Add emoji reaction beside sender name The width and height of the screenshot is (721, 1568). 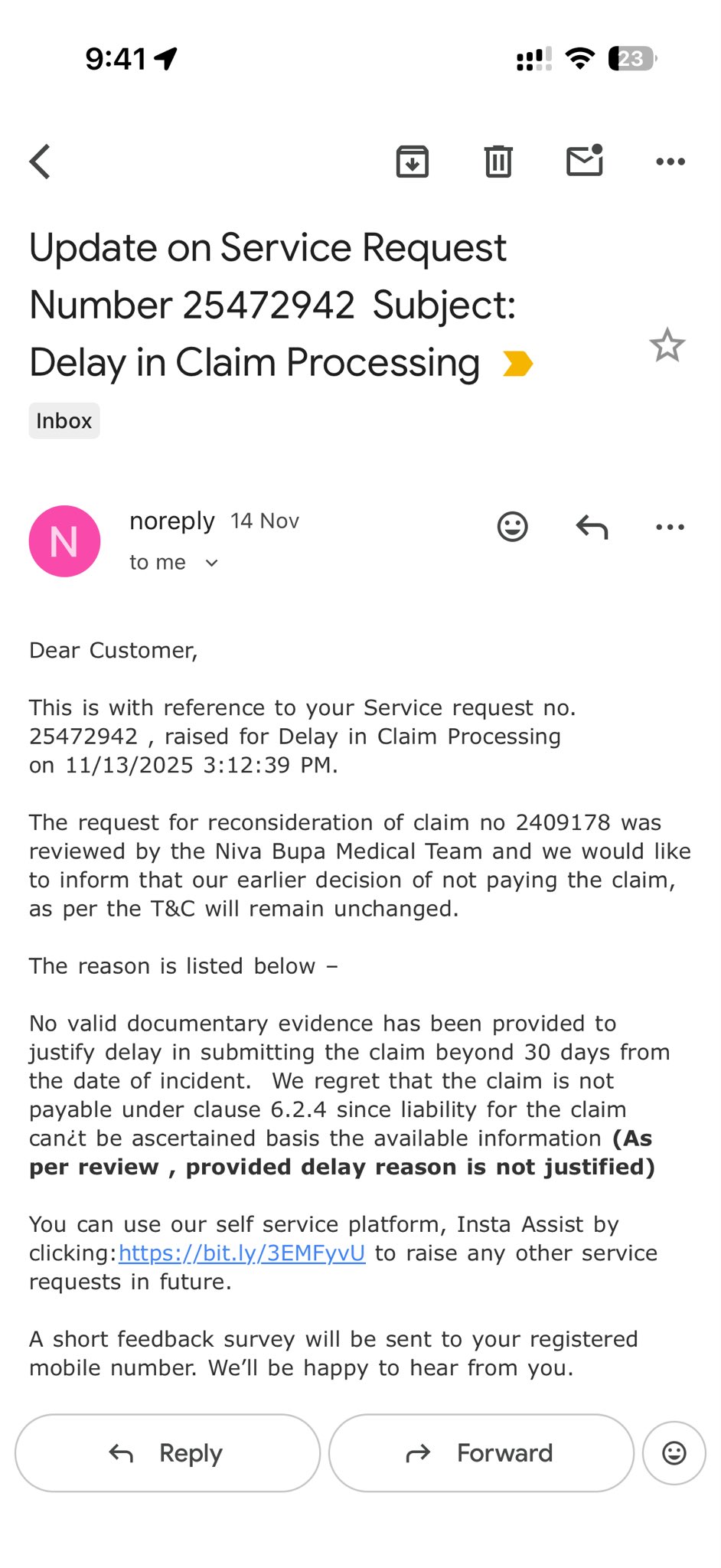(x=512, y=527)
